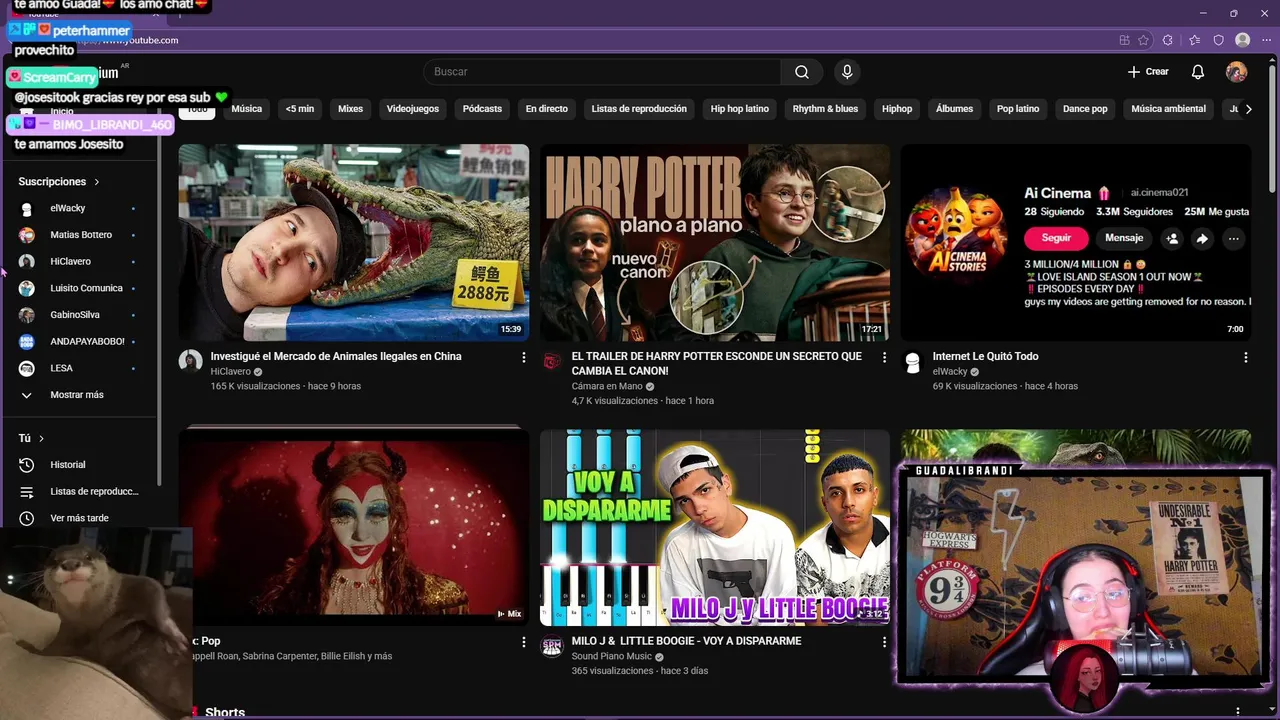This screenshot has height=720, width=1280.
Task: Open options menu for Mercado de Animales video
Action: coord(523,357)
